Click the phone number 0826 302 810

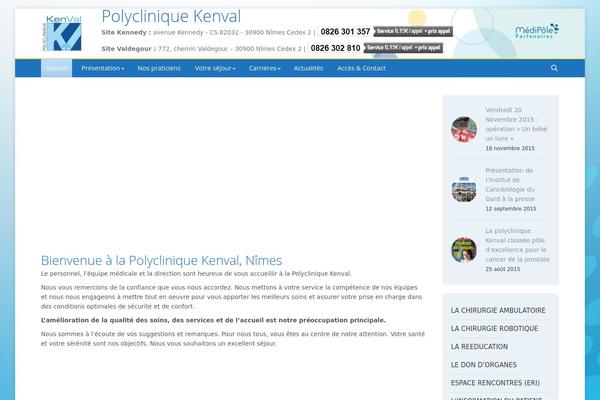(x=335, y=48)
